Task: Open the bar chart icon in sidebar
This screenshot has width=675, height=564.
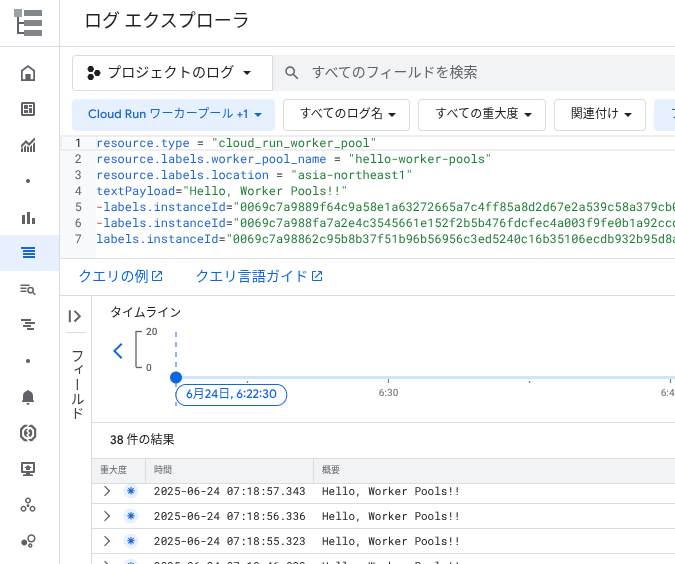Action: [x=28, y=218]
